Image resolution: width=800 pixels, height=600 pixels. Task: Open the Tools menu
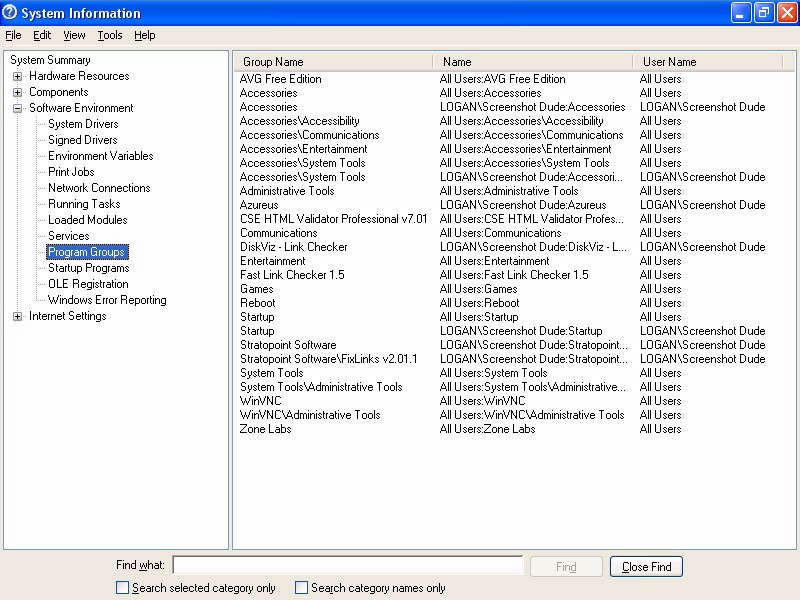[110, 35]
